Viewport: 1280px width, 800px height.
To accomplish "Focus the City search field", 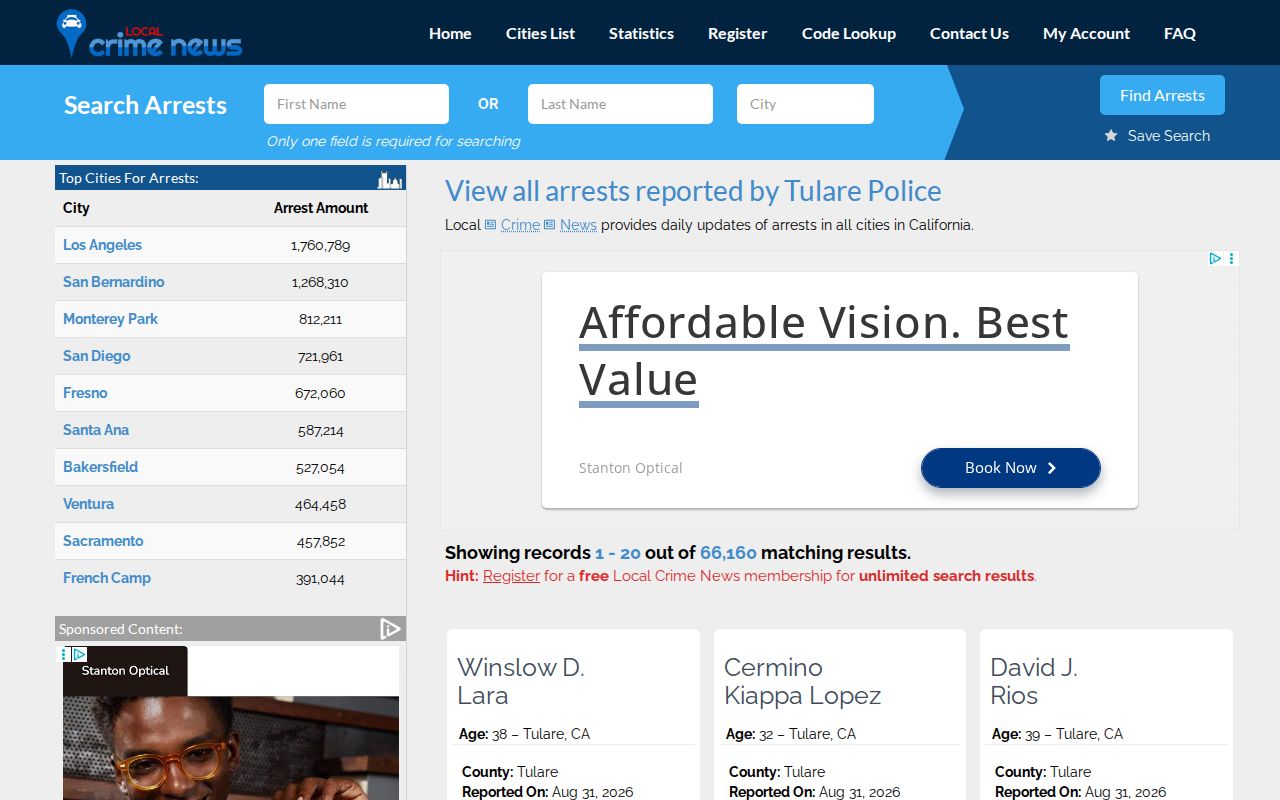I will click(805, 104).
